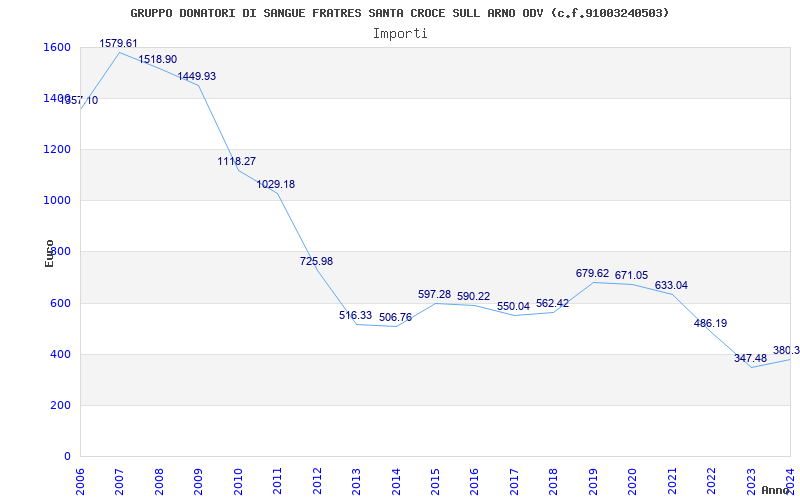Click the x-axis year 2018

tap(554, 482)
